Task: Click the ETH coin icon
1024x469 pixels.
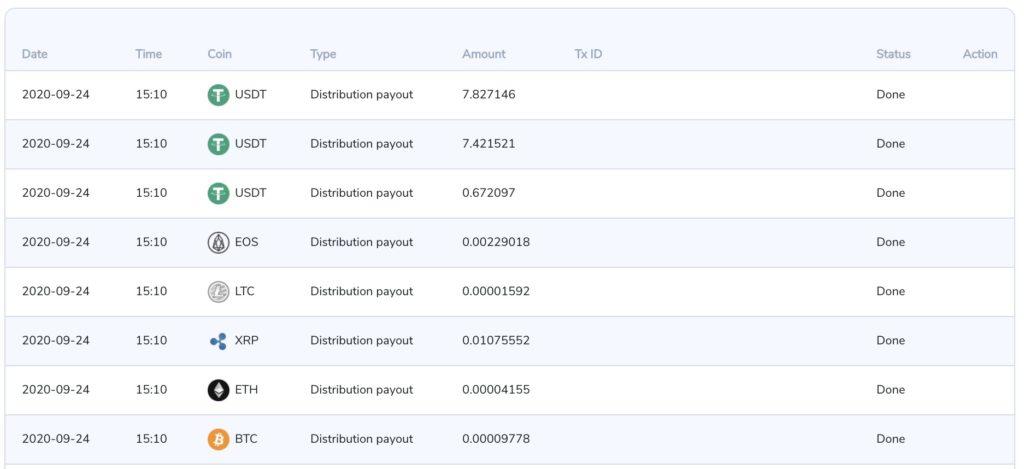Action: coord(218,390)
